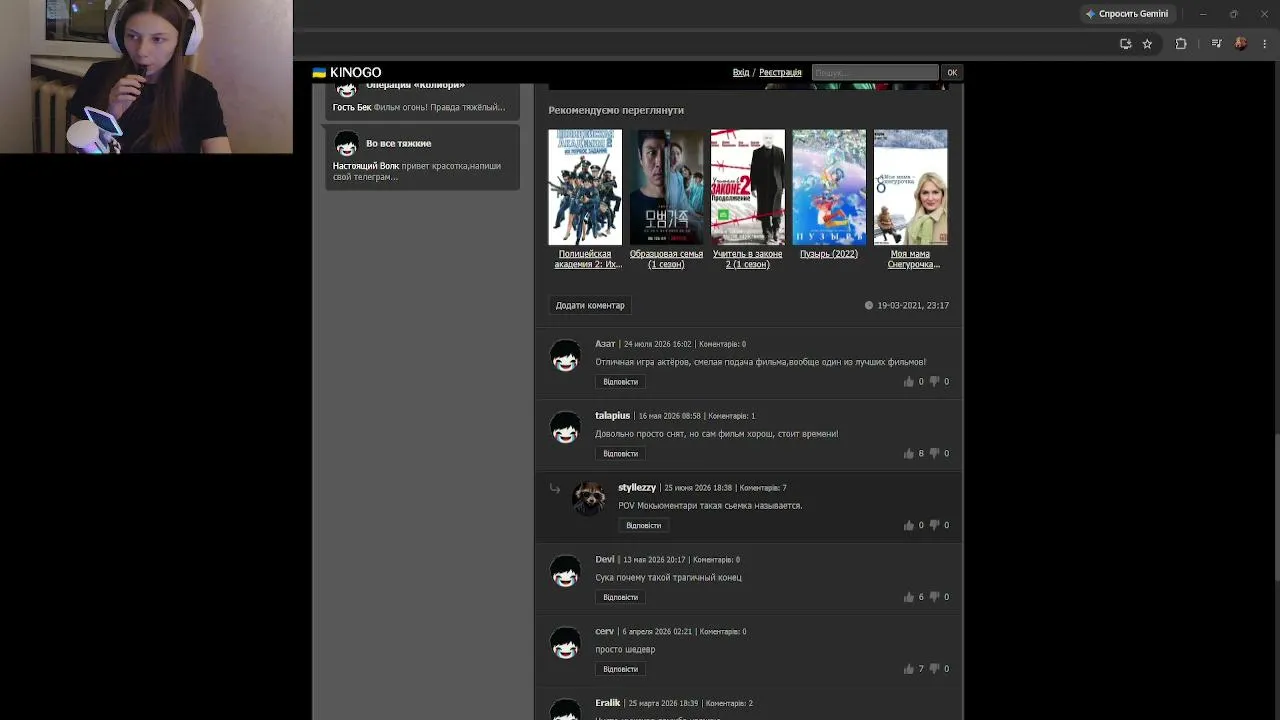Open the Devi username
Viewport: 1280px width, 720px height.
click(x=605, y=560)
